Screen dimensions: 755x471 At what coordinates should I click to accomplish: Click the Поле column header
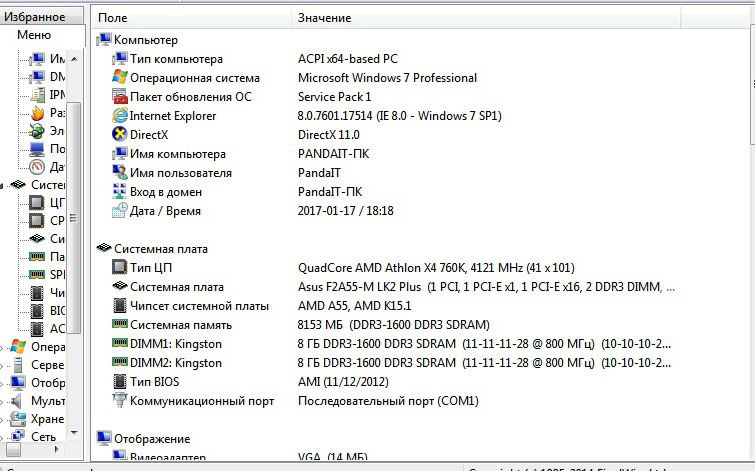191,18
